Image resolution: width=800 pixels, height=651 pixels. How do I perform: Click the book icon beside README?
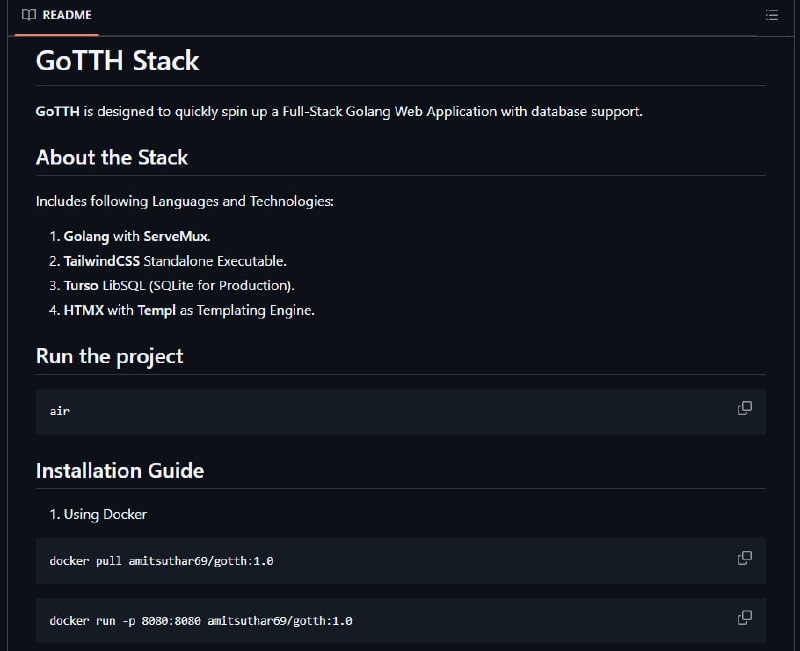(29, 15)
